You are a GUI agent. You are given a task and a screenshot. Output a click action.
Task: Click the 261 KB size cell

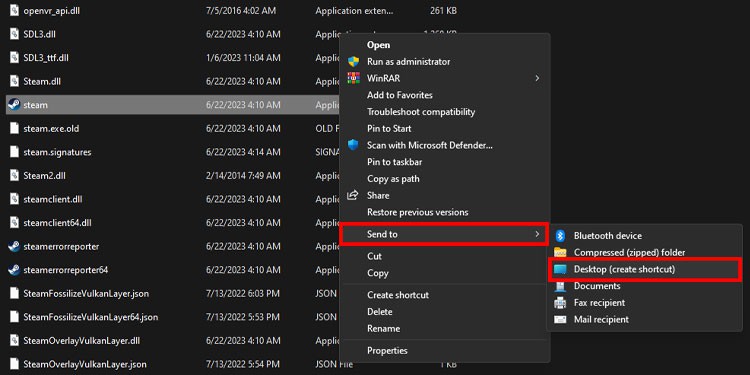(x=443, y=11)
